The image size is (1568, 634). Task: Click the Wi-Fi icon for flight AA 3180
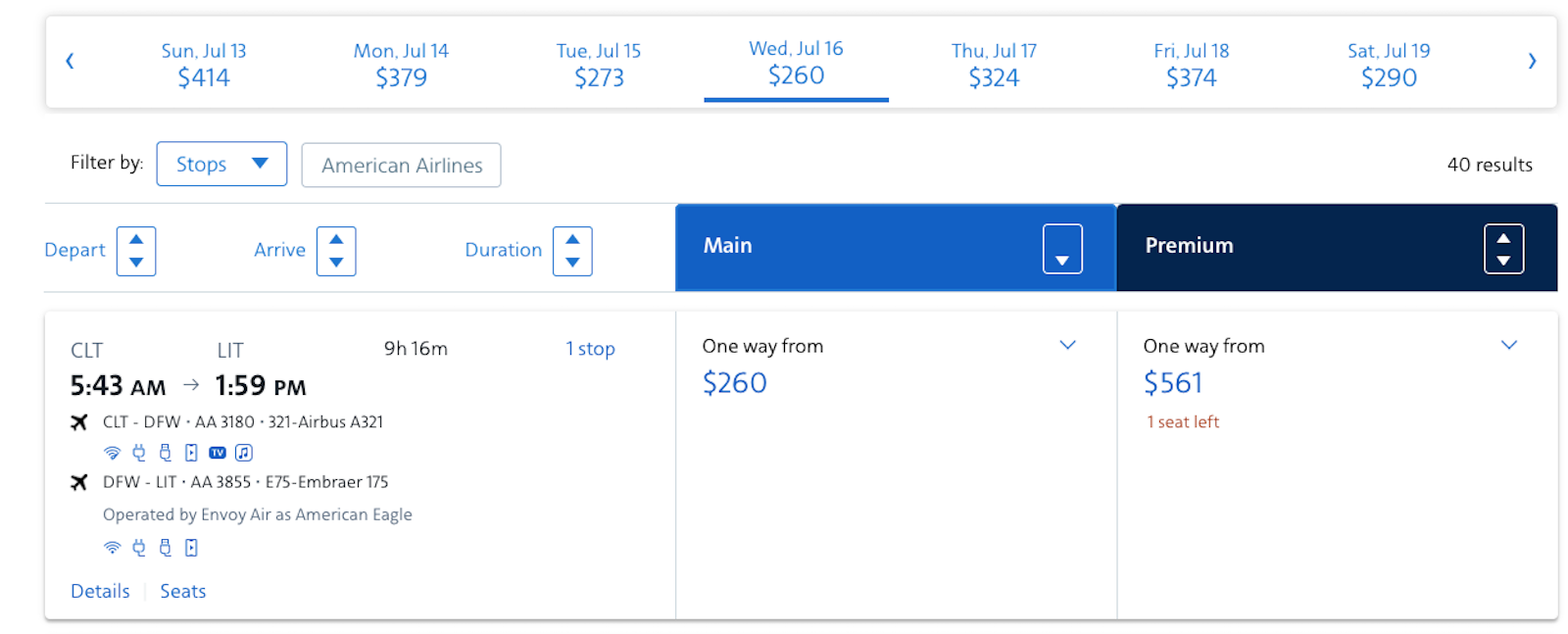tap(113, 453)
